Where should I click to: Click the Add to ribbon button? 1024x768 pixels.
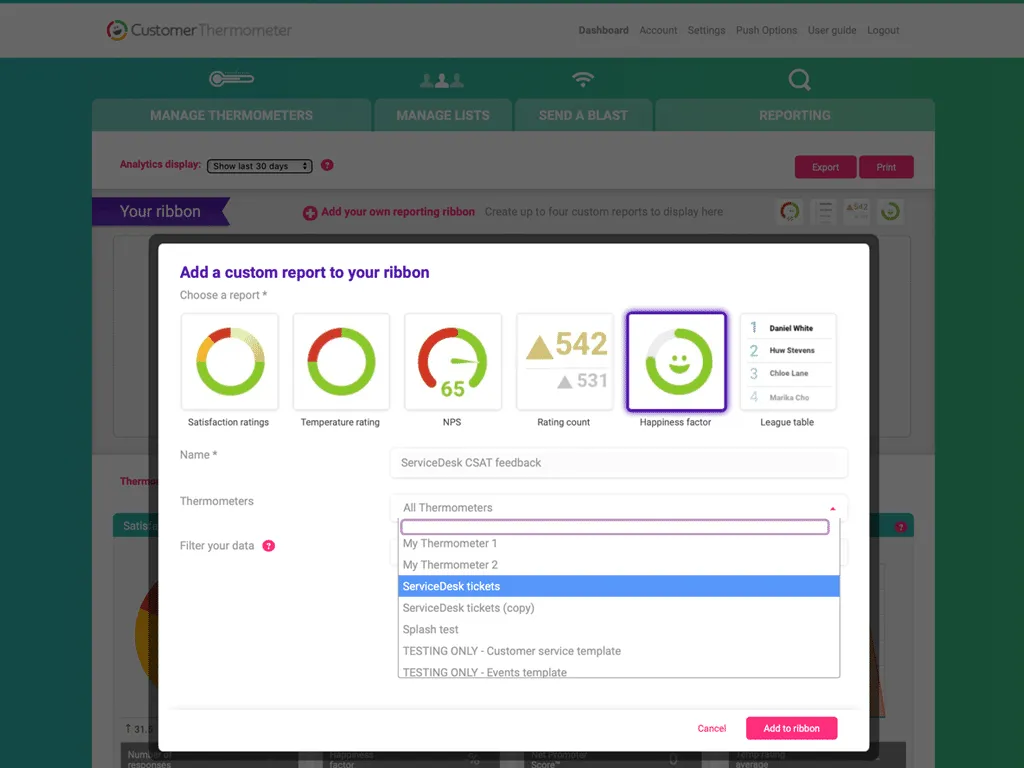792,728
